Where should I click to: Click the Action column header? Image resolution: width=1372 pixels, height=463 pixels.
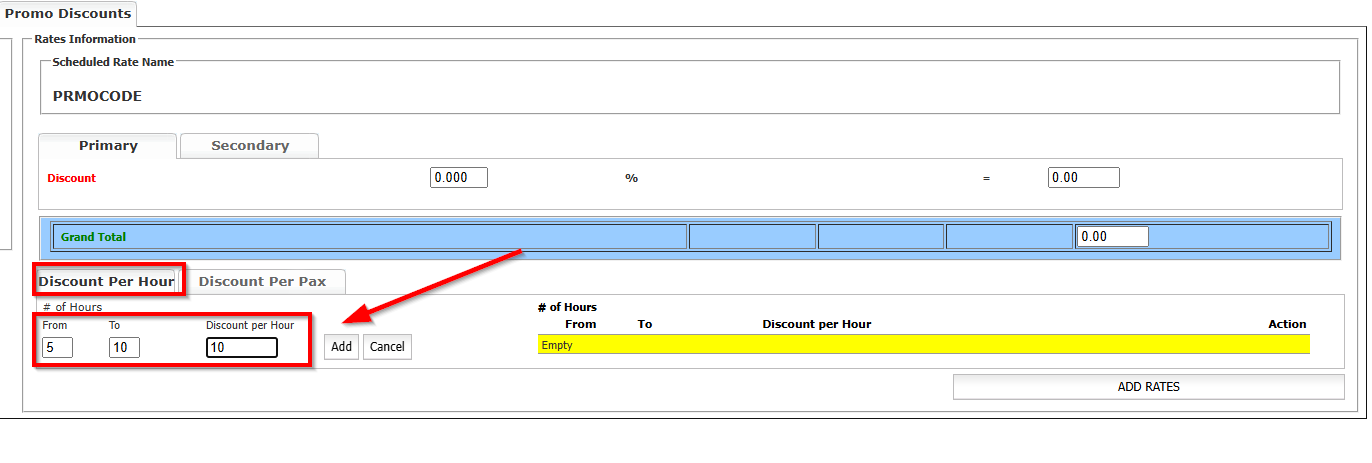(1287, 324)
